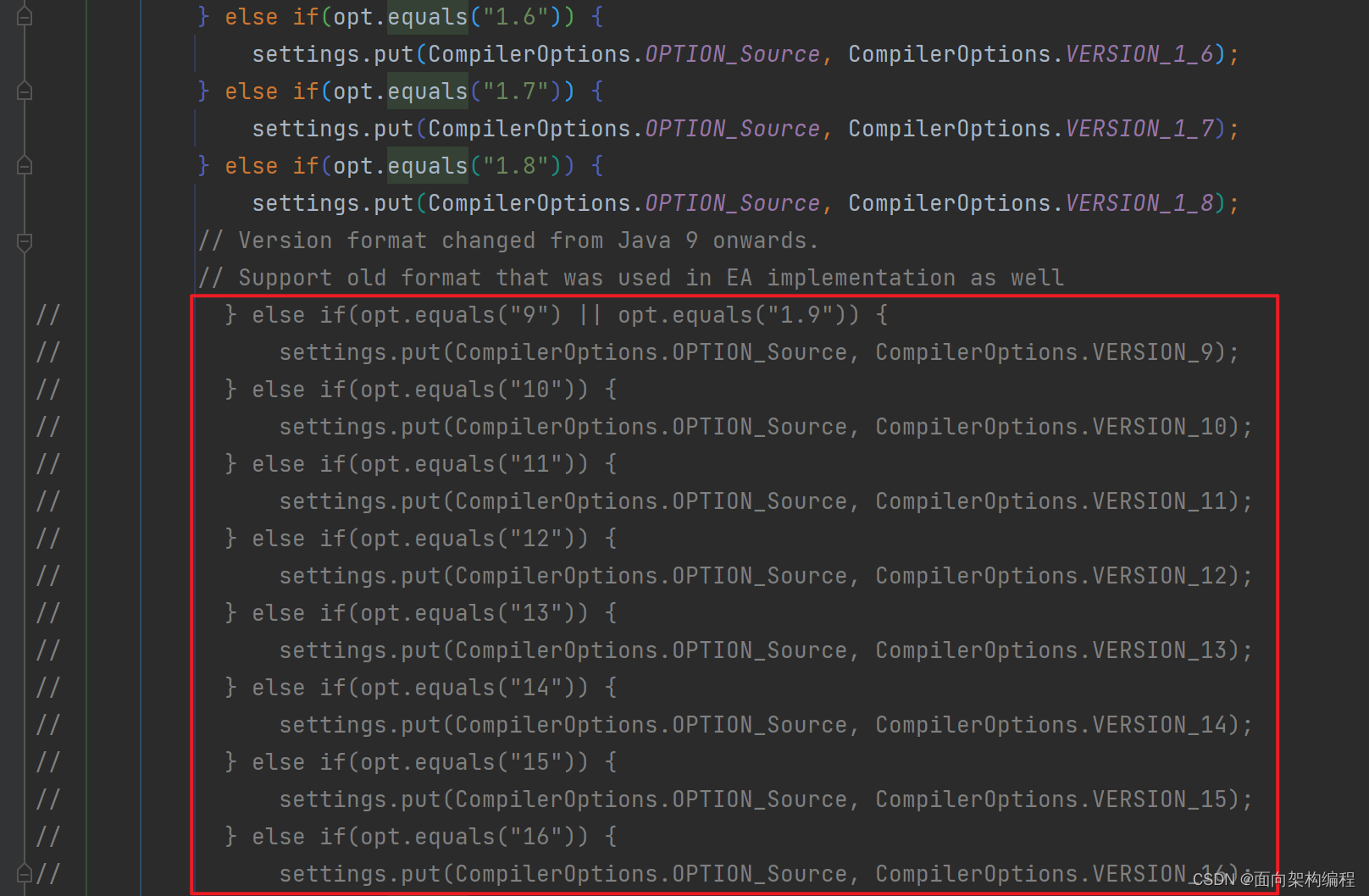Click the commented VERSION_14 constant

click(1160, 725)
